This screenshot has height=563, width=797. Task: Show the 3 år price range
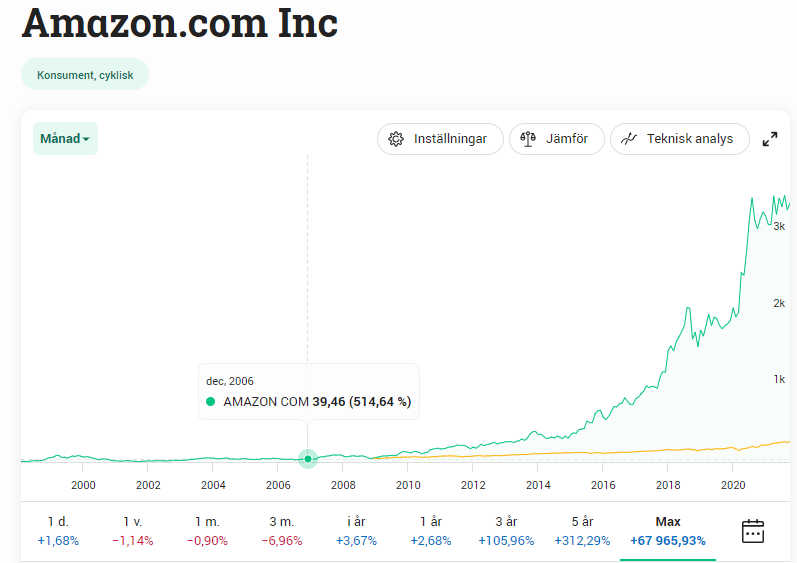[x=506, y=531]
